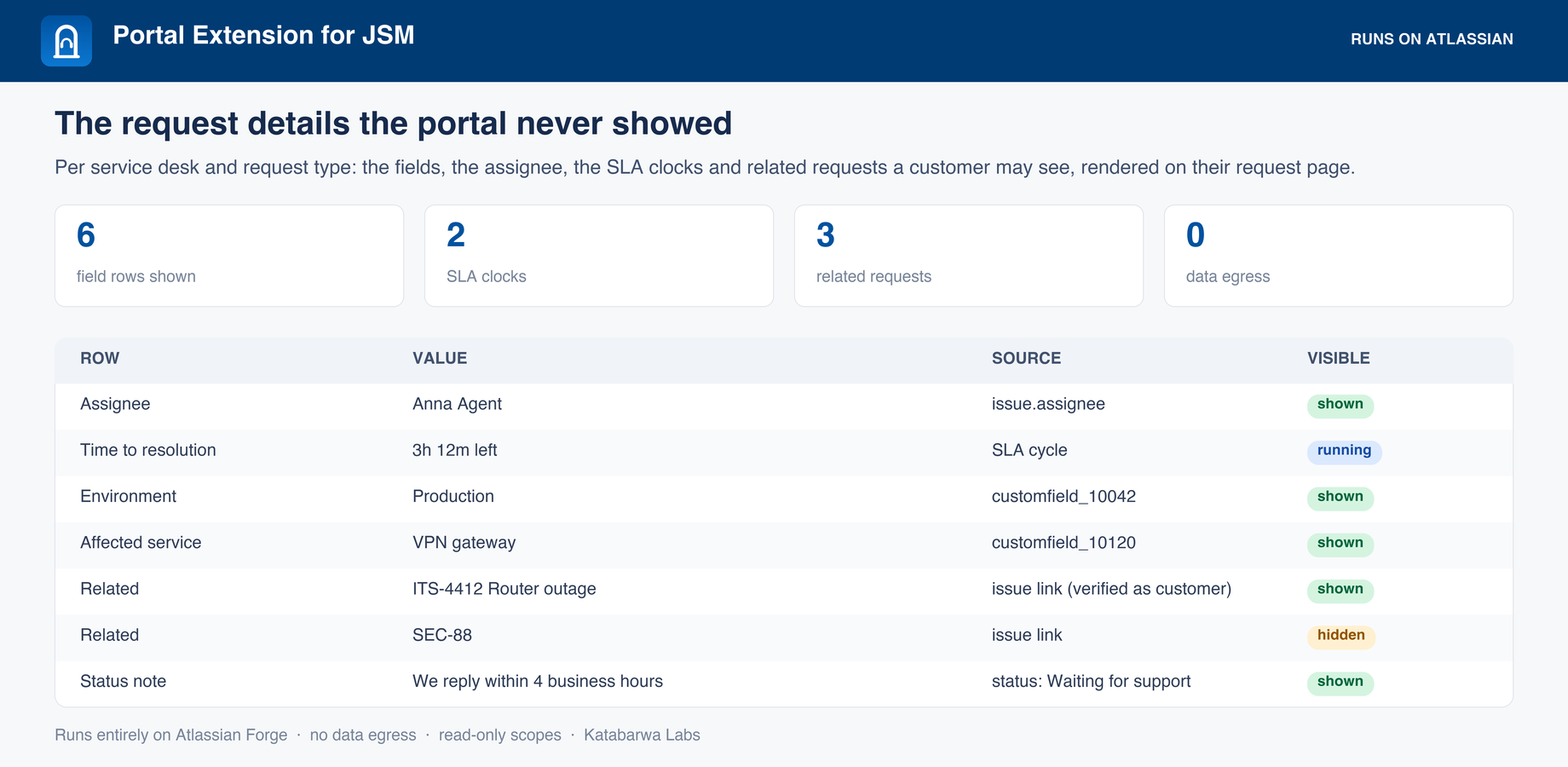The image size is (1568, 767).
Task: Click the Affected service row label
Action: click(141, 543)
